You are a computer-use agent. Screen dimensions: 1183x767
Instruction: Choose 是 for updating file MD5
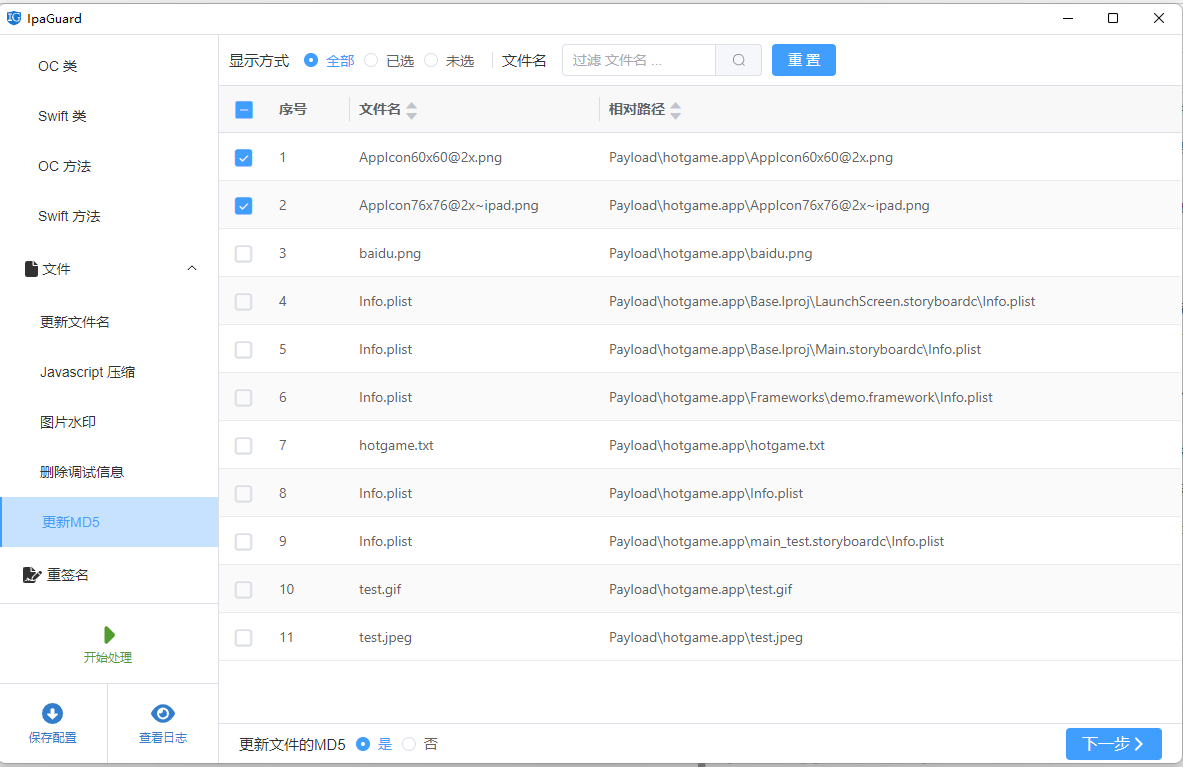point(363,744)
